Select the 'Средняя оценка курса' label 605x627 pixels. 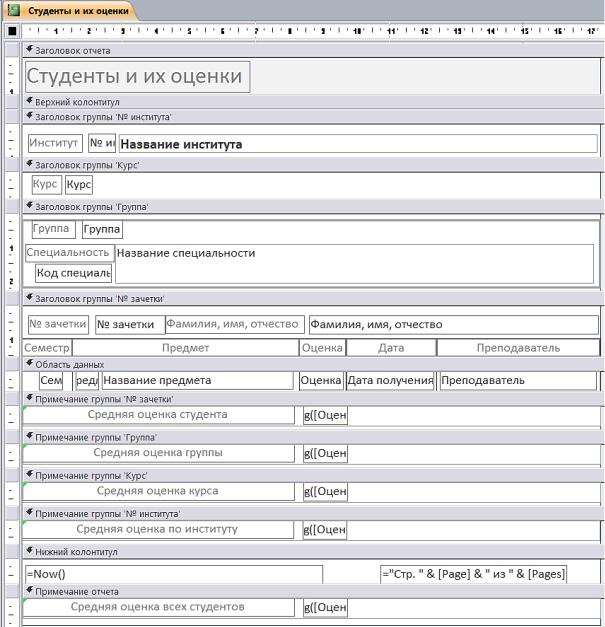[x=158, y=491]
